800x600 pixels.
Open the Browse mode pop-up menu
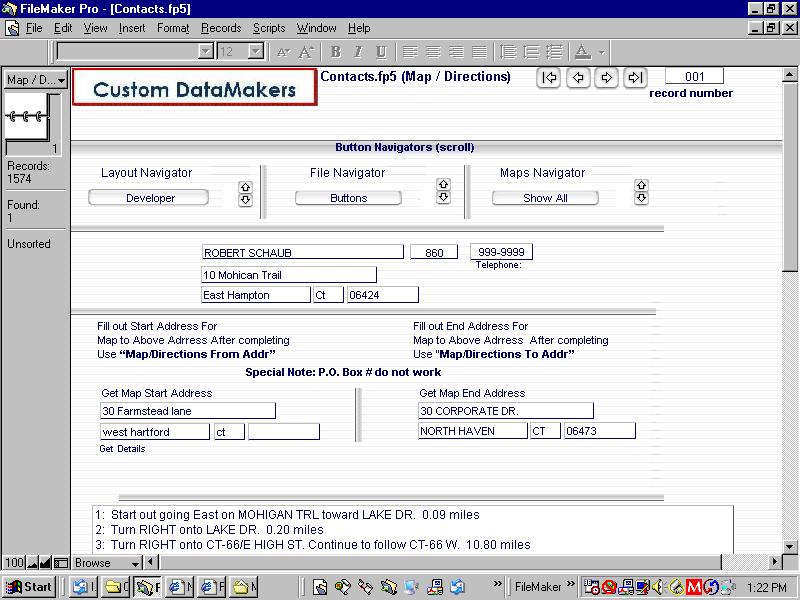coord(107,563)
